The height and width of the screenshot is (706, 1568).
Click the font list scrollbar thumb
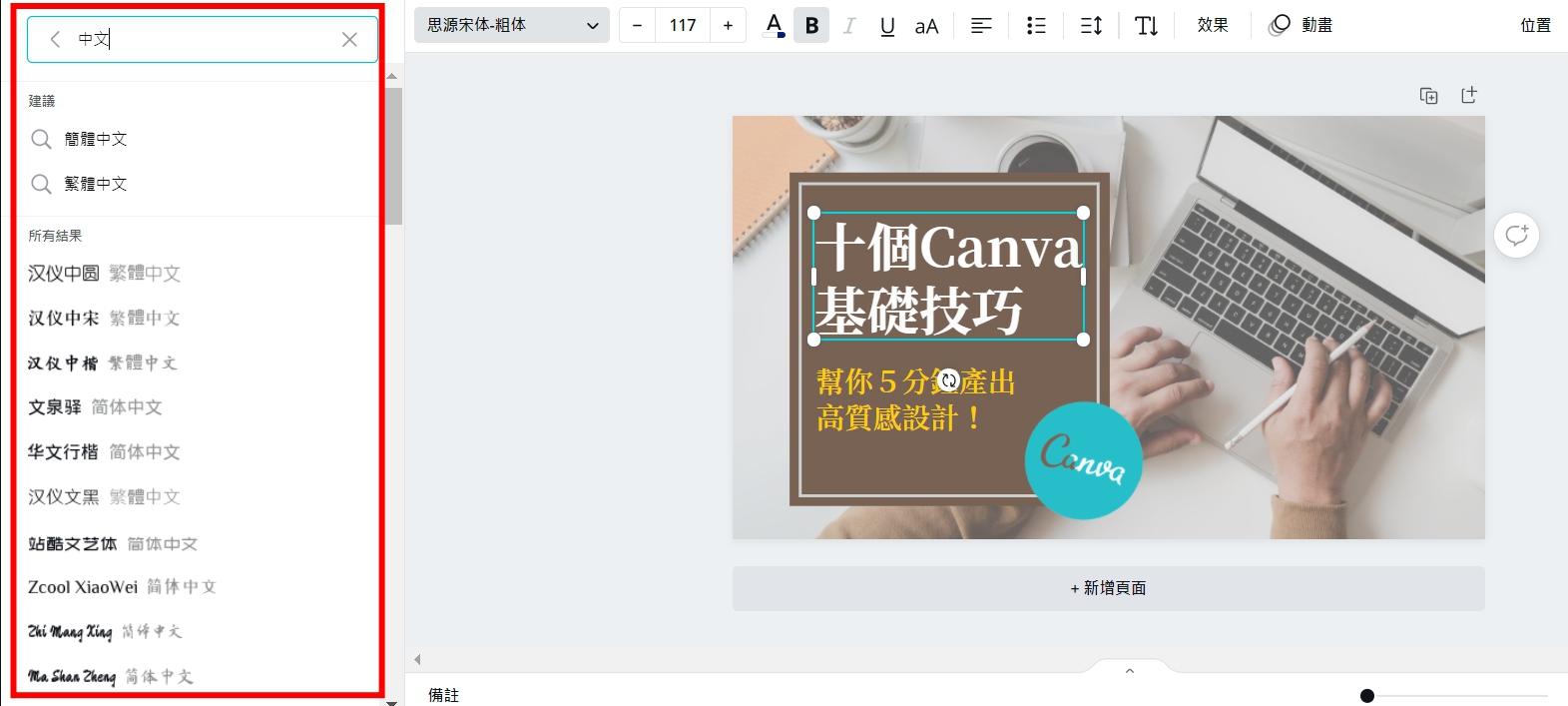[393, 156]
